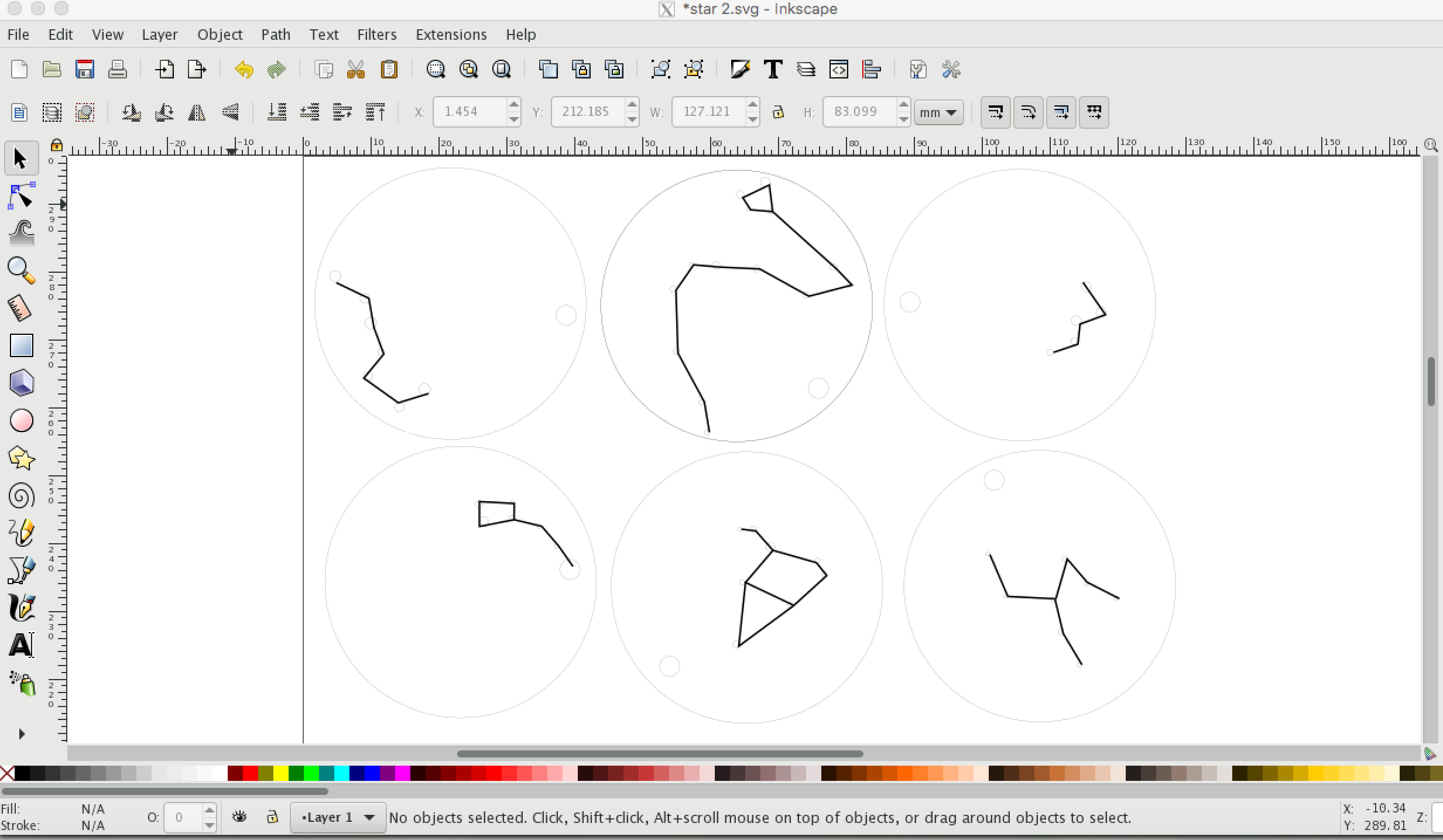Select the 3D Box tool
This screenshot has height=840, width=1443.
tap(21, 383)
